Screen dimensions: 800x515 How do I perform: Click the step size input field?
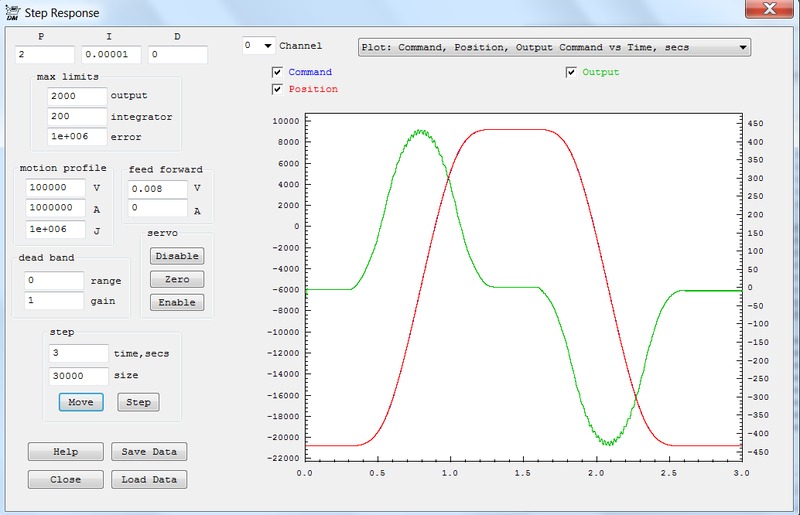point(77,376)
